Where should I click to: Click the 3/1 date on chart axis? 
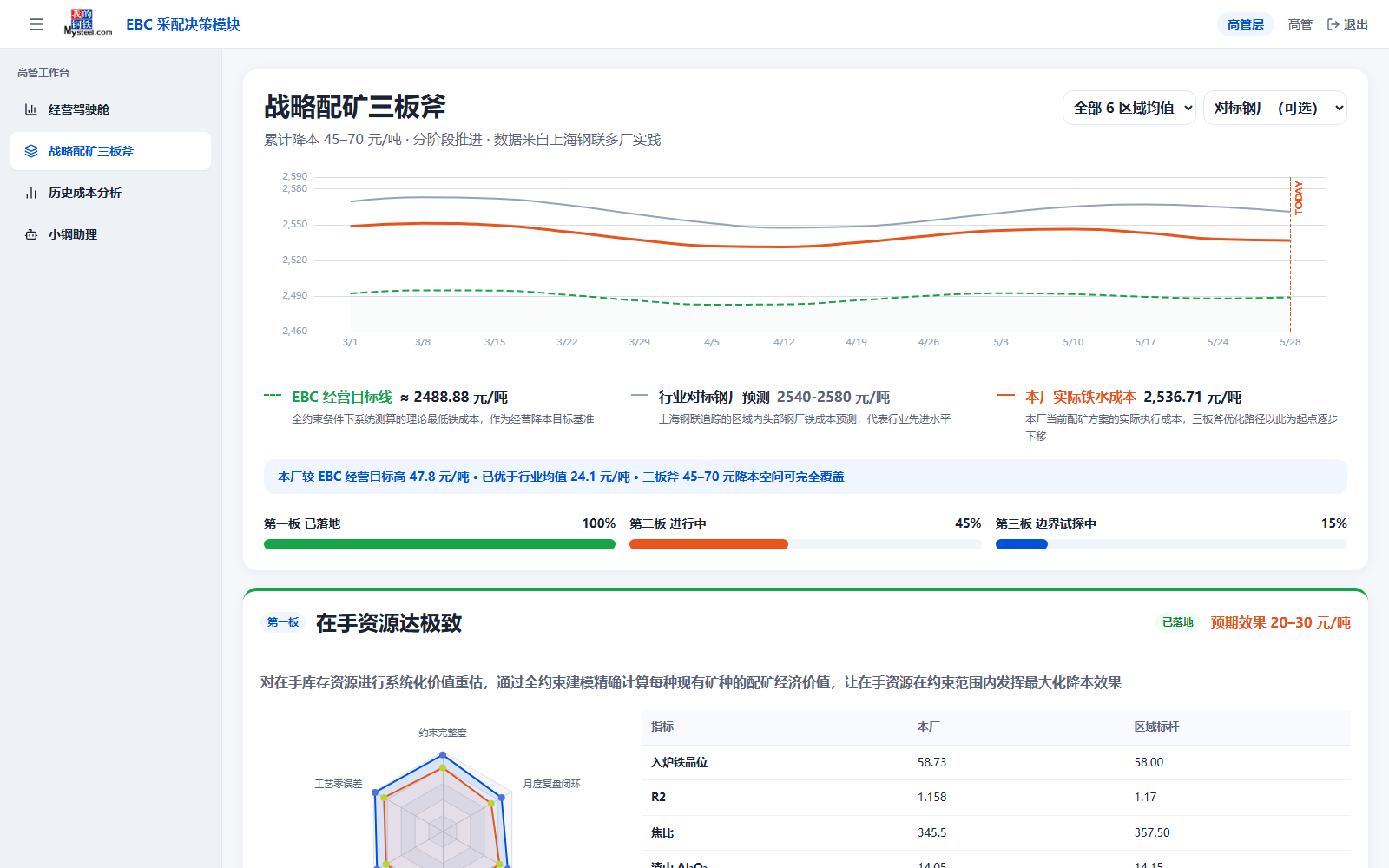tap(350, 342)
